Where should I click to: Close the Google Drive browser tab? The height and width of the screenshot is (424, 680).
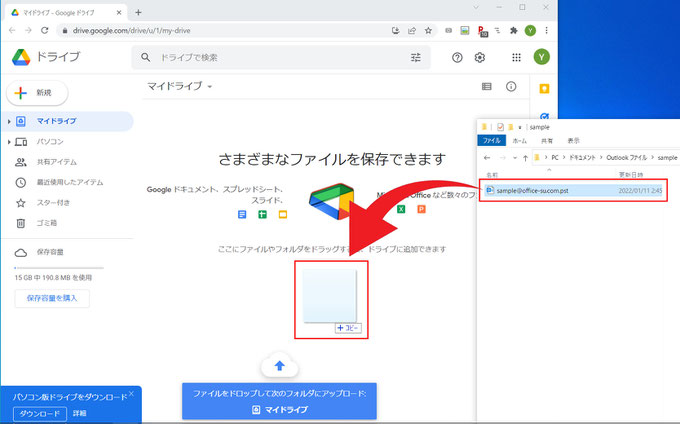(119, 13)
